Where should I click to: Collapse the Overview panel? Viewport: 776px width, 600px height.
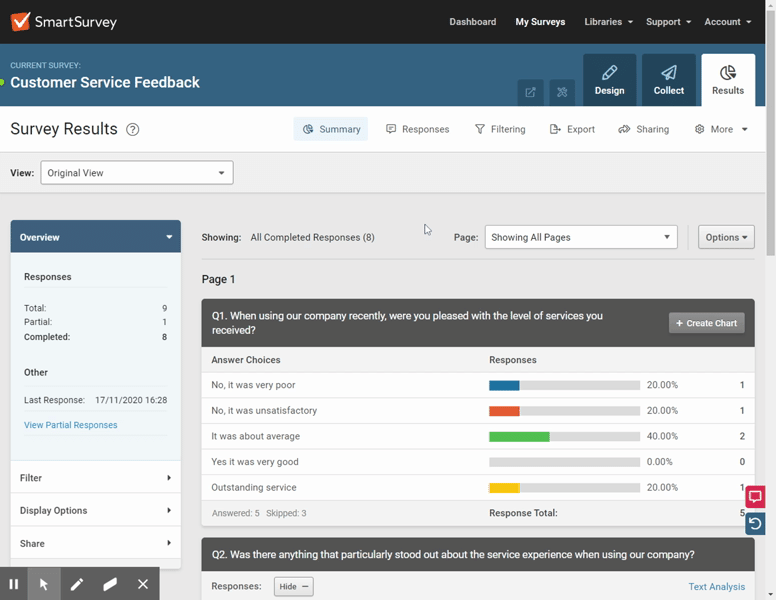point(96,237)
